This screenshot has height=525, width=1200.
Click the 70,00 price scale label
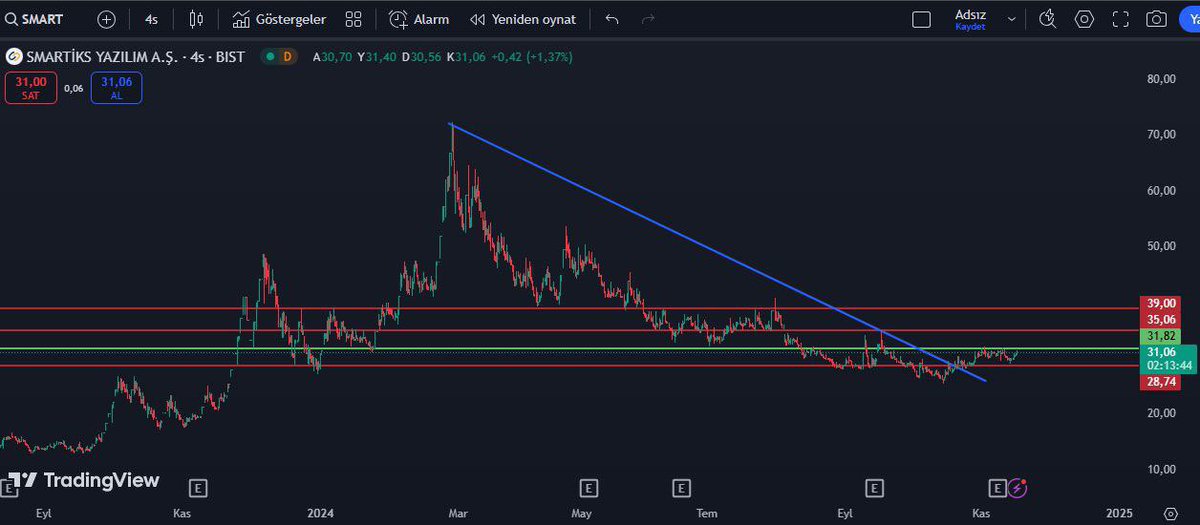click(x=1161, y=134)
